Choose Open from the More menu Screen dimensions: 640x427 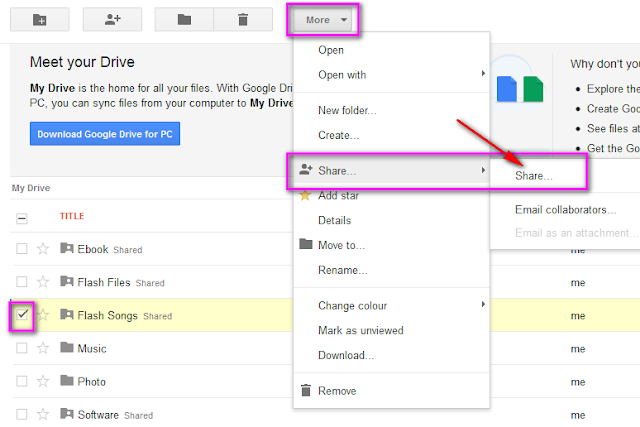pos(391,50)
